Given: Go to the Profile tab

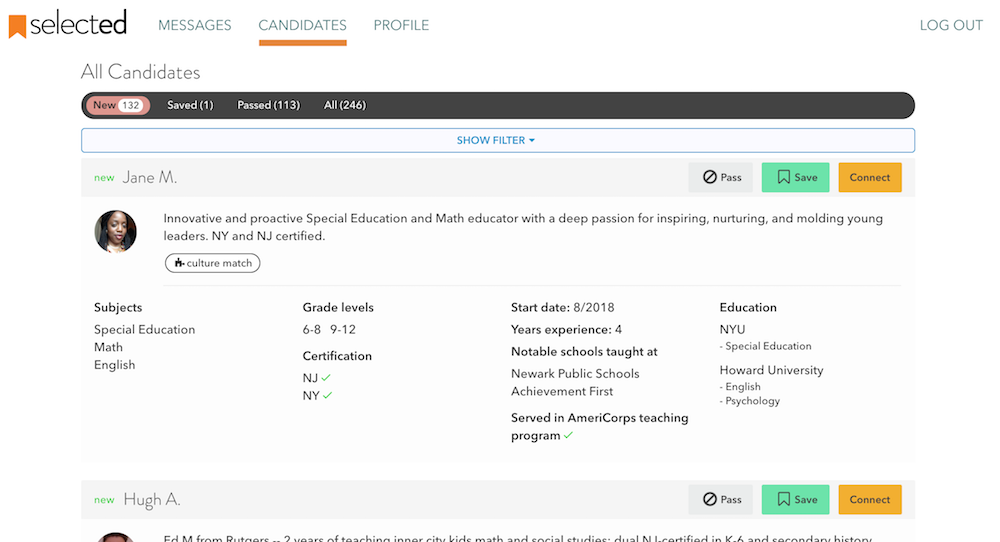Looking at the screenshot, I should [401, 26].
